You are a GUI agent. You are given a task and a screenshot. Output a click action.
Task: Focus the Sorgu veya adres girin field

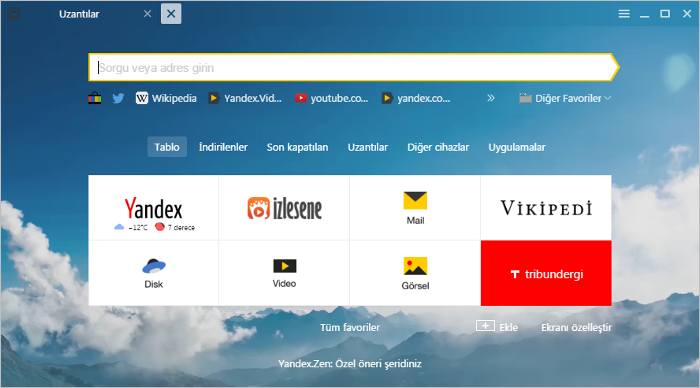[x=350, y=67]
